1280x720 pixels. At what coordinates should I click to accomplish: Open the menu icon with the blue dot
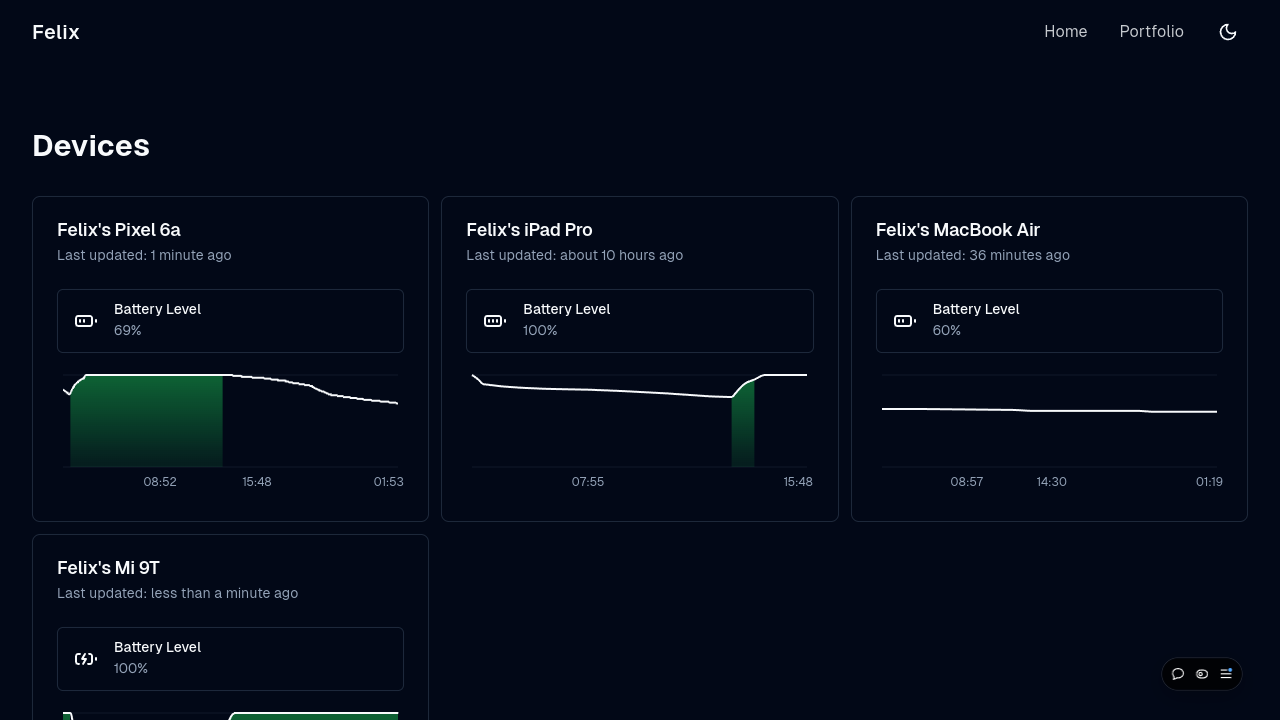pyautogui.click(x=1226, y=674)
